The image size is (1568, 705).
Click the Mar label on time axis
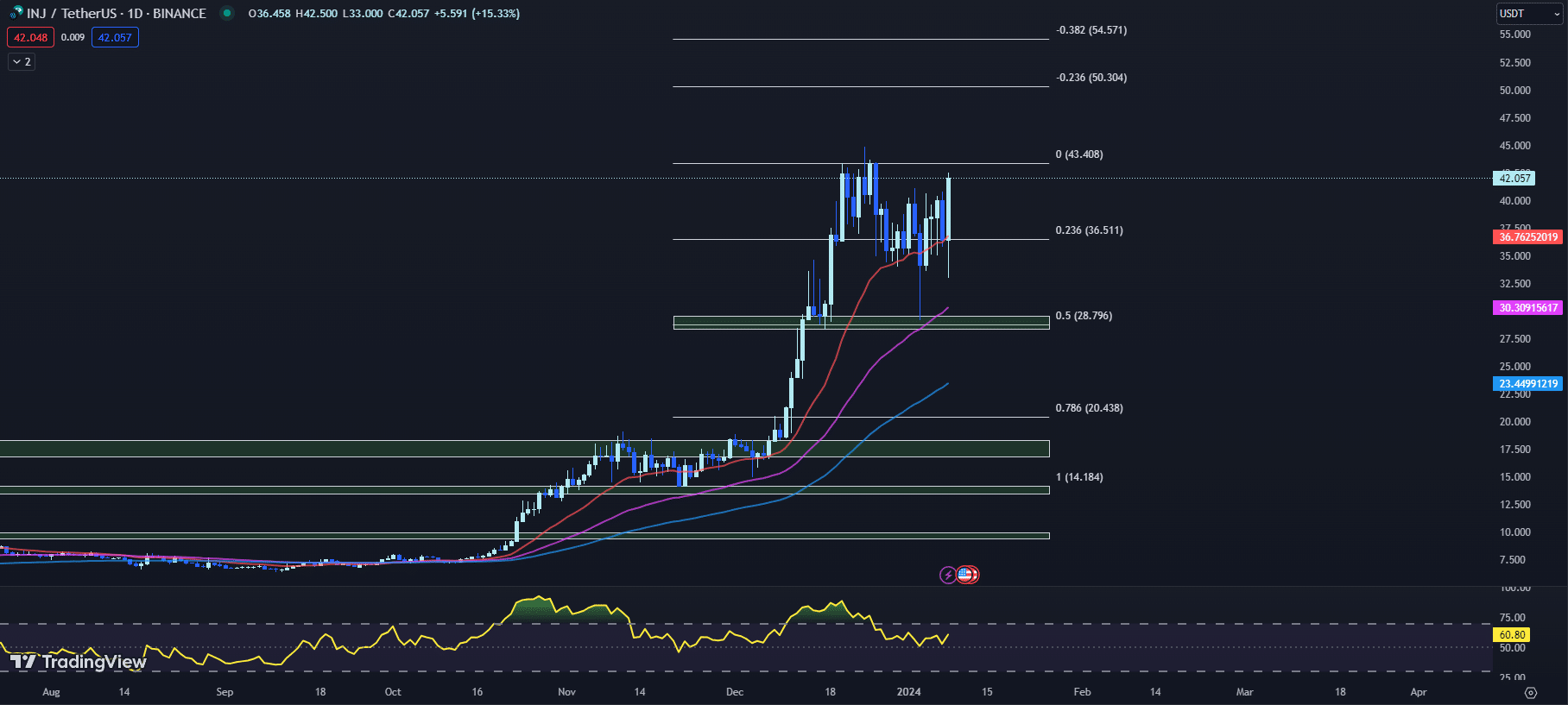tap(1244, 692)
